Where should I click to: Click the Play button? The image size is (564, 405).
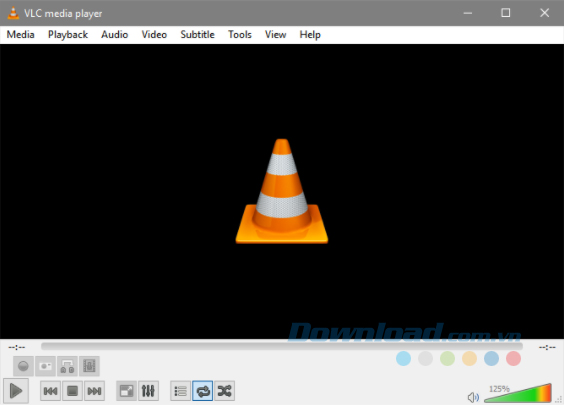[15, 391]
